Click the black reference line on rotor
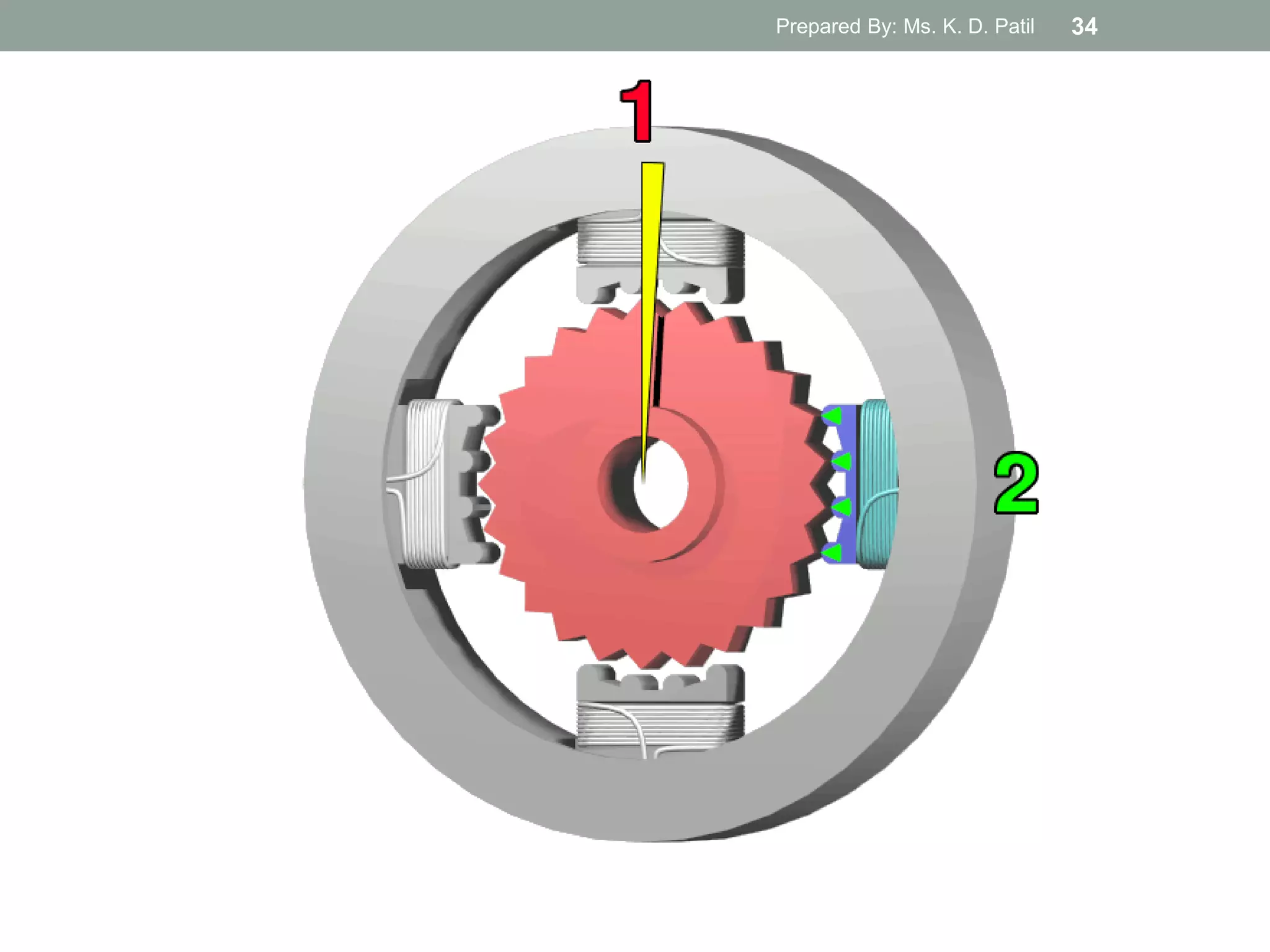 pyautogui.click(x=659, y=359)
